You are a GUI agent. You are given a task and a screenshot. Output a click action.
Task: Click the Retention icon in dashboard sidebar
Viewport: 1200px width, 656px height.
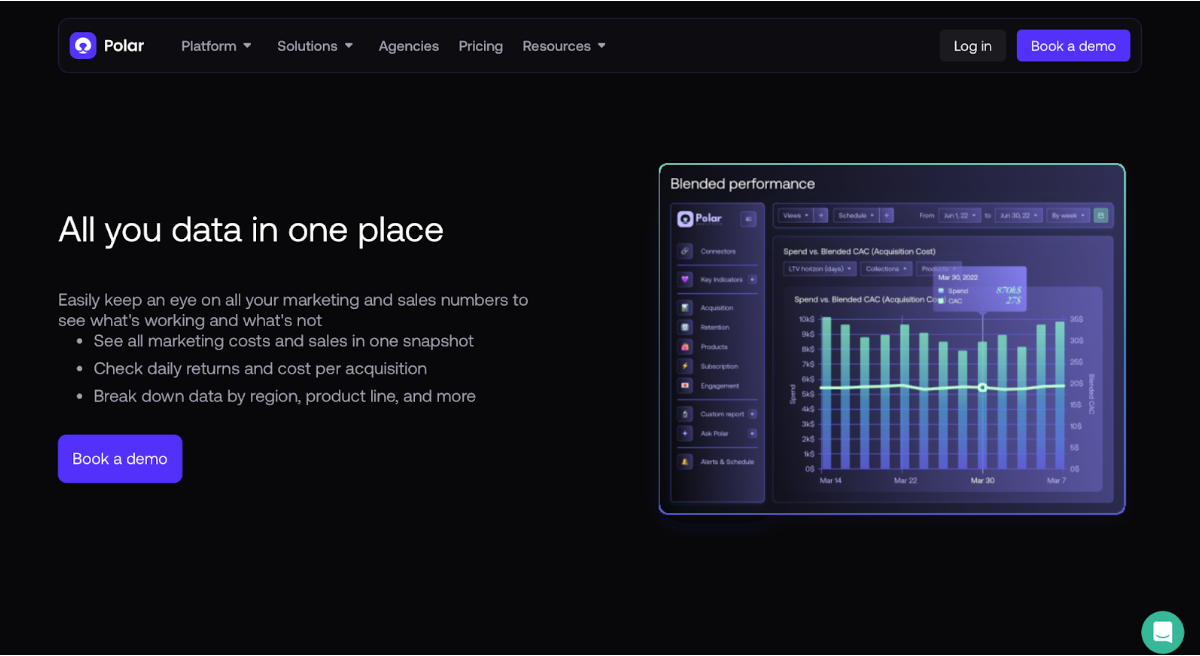(685, 327)
